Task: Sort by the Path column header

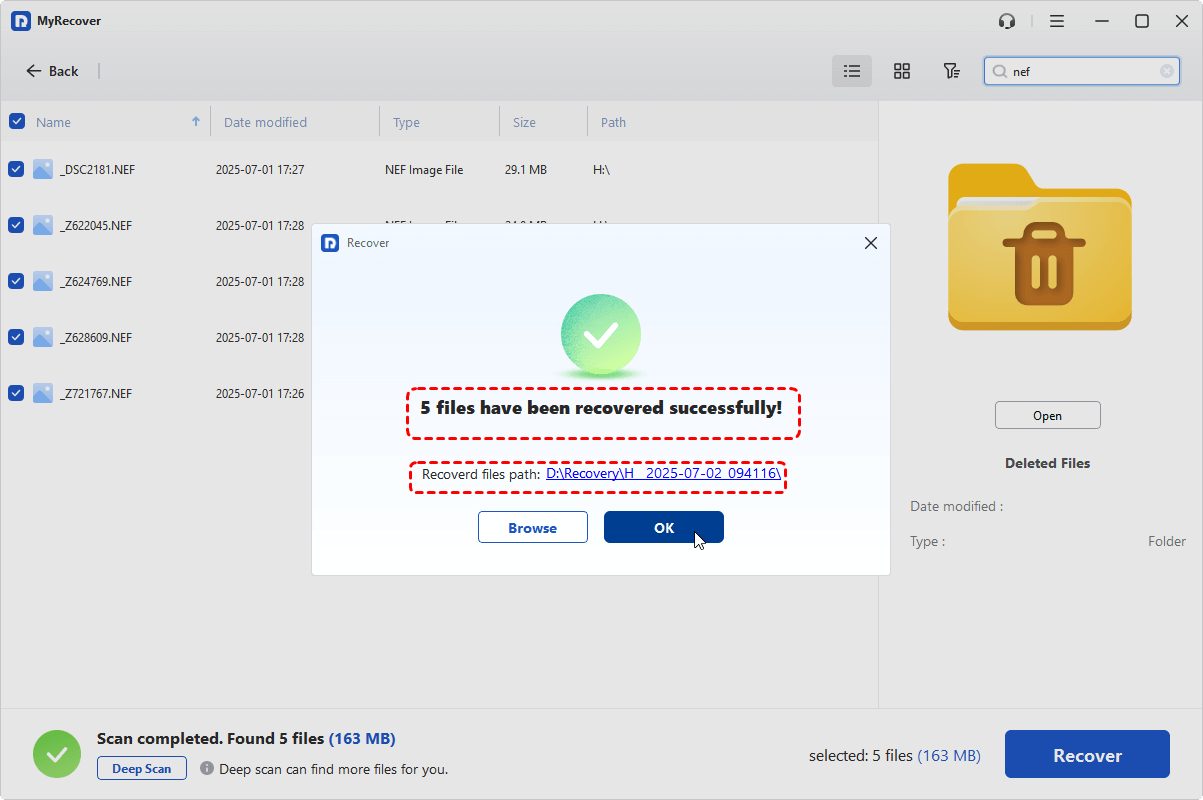Action: pos(613,122)
